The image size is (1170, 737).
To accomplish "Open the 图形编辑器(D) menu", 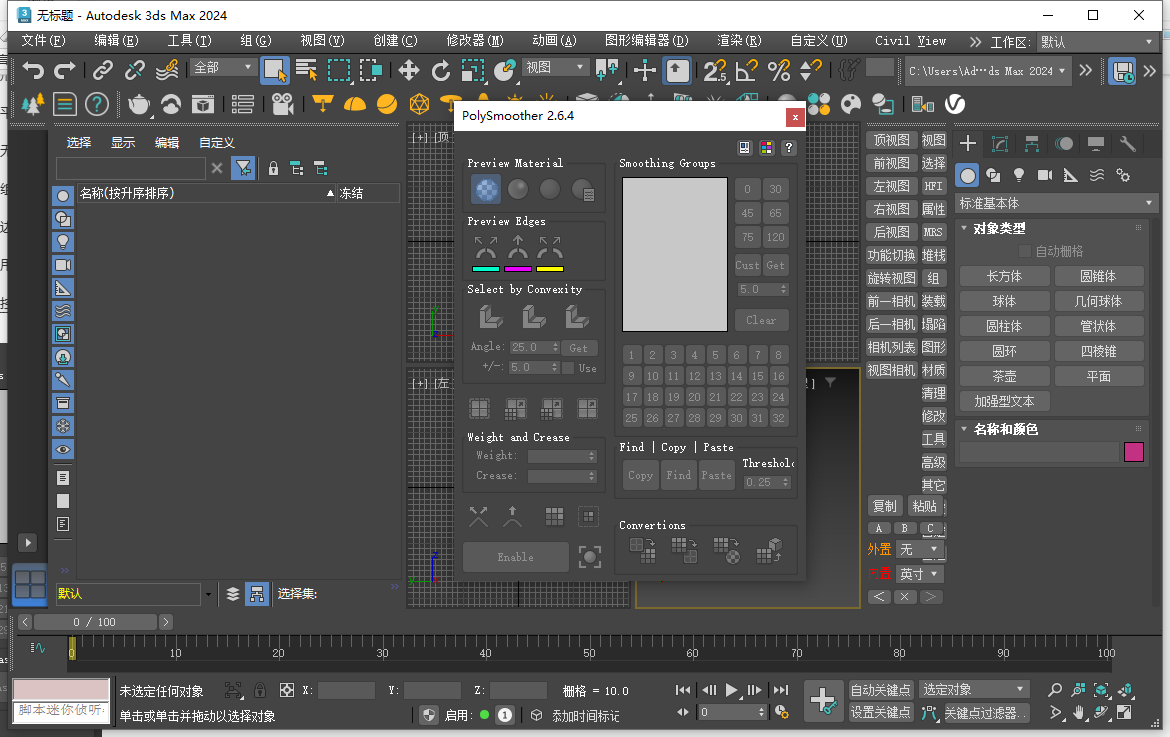I will click(x=646, y=41).
